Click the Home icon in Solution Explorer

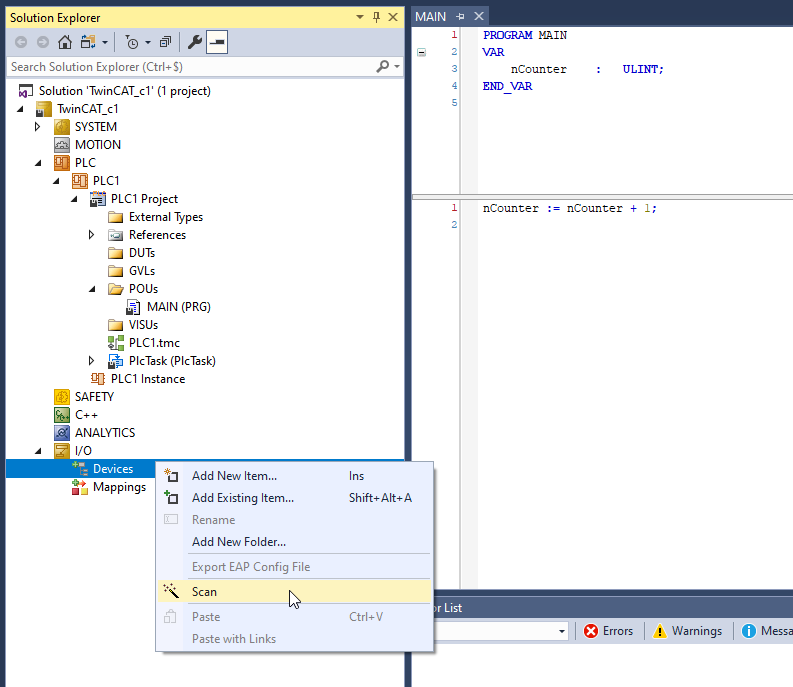point(65,42)
